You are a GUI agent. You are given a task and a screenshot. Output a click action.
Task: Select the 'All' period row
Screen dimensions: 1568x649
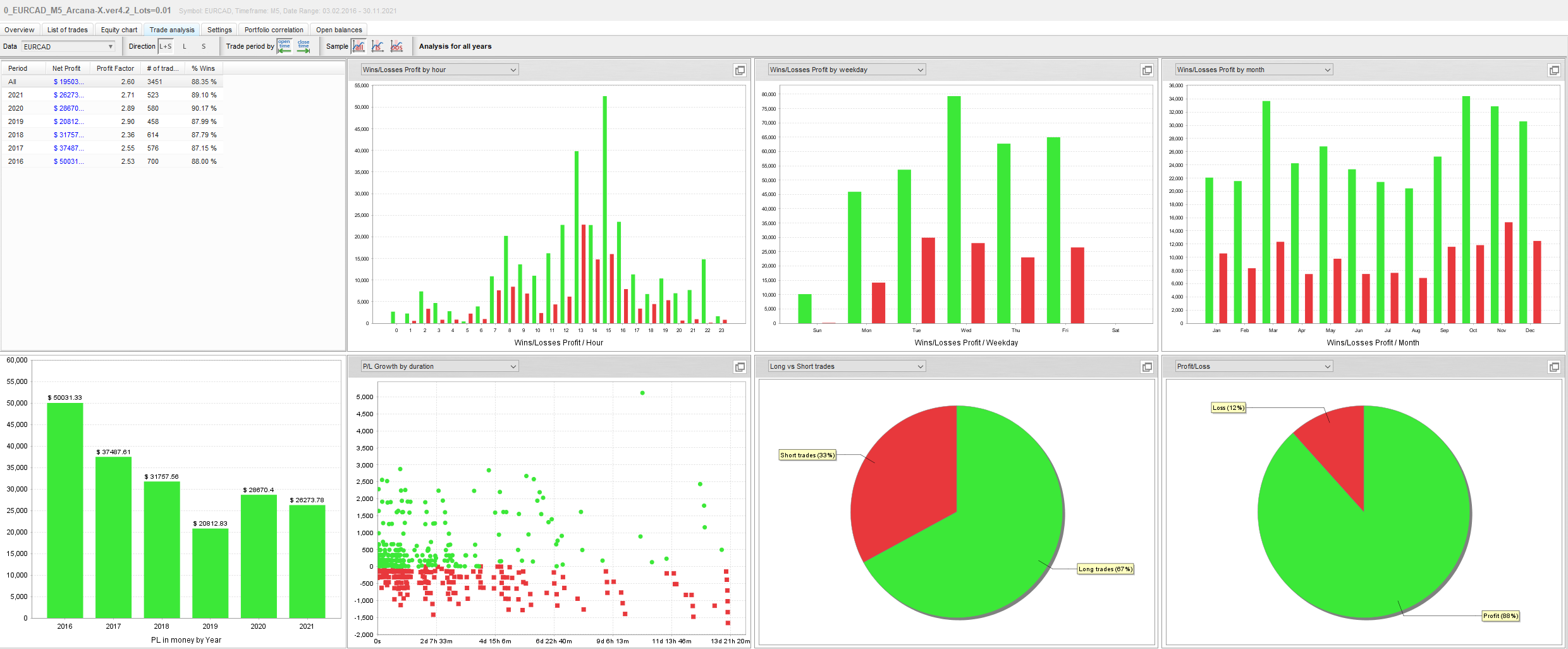pos(112,82)
